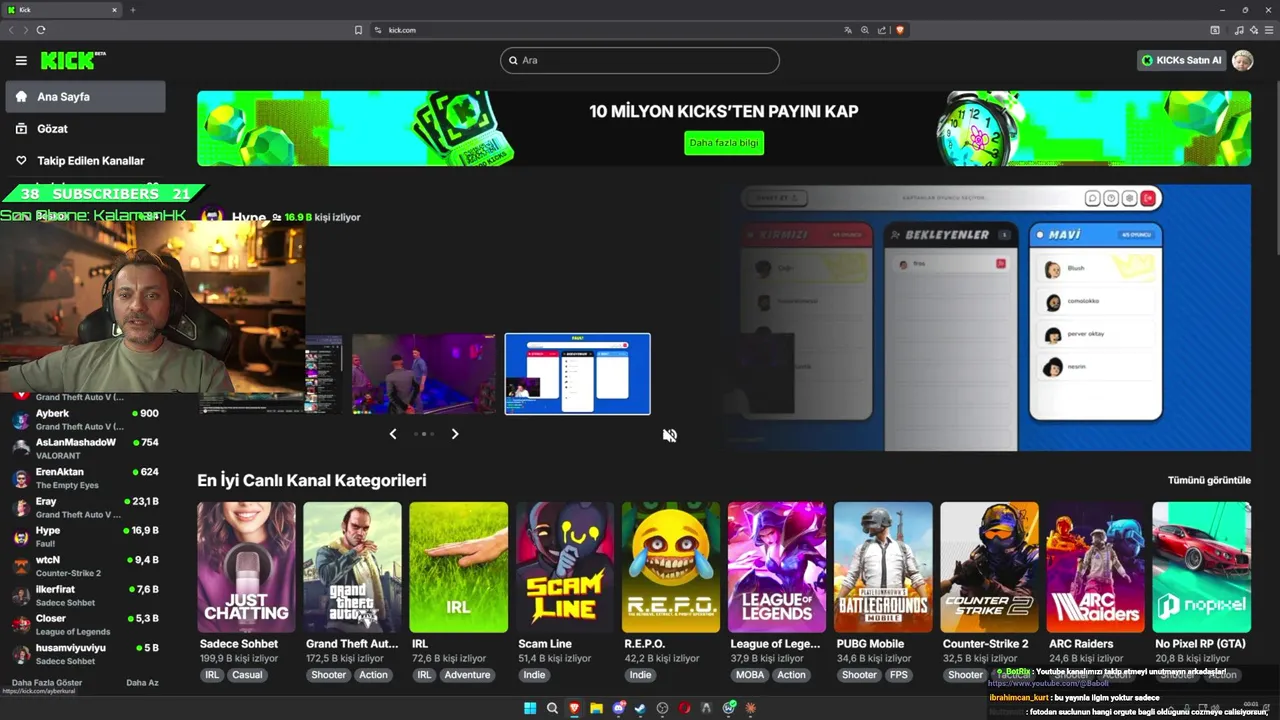Click the FPS tag under PUBG Mobile
The image size is (1280, 720).
click(x=899, y=675)
